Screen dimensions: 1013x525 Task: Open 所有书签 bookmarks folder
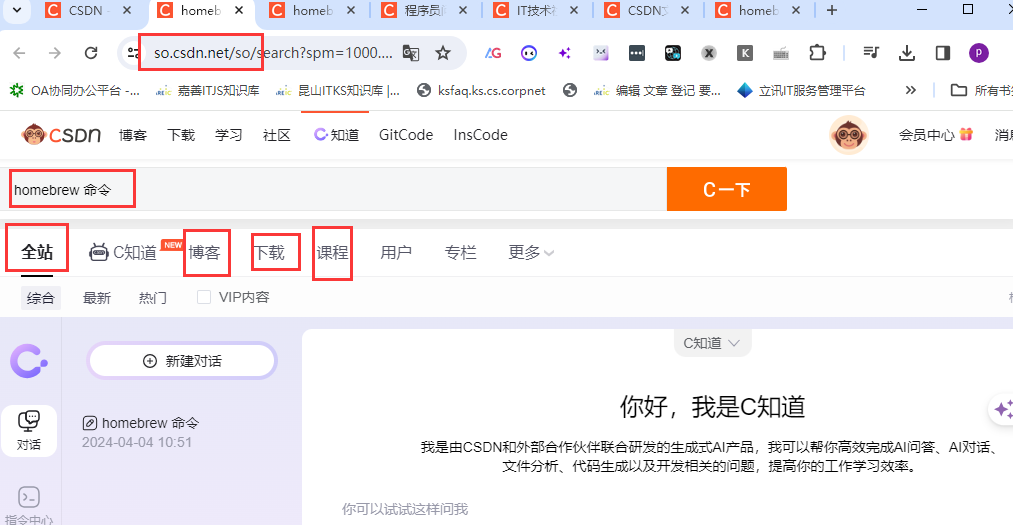click(x=981, y=90)
